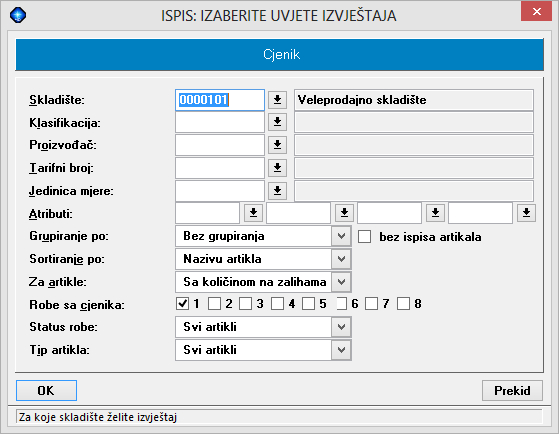Viewport: 559px width, 434px height.
Task: Open the Jedinica mjere lookup arrow button
Action: (x=277, y=191)
